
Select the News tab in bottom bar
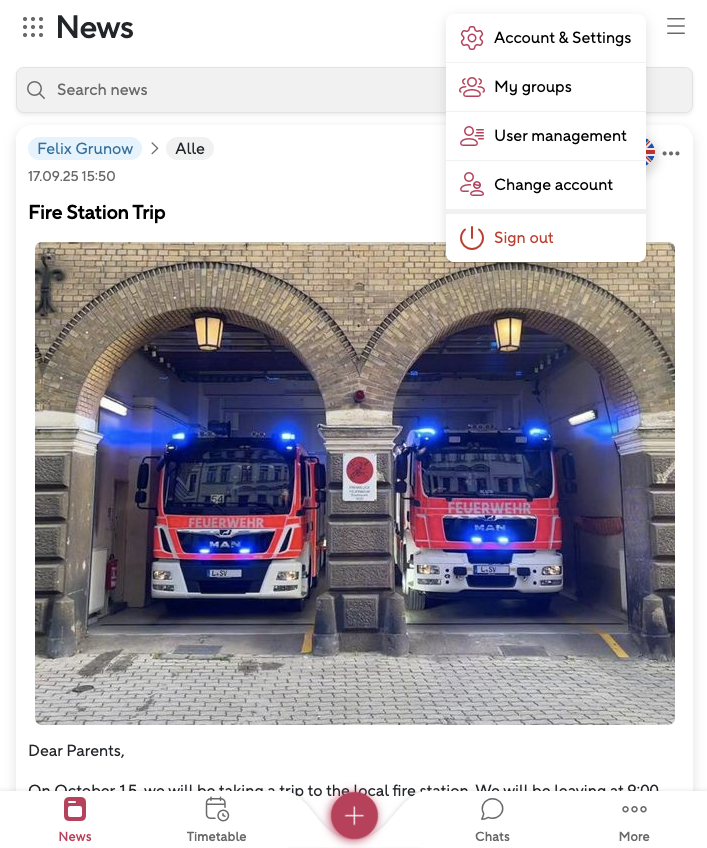pos(75,820)
